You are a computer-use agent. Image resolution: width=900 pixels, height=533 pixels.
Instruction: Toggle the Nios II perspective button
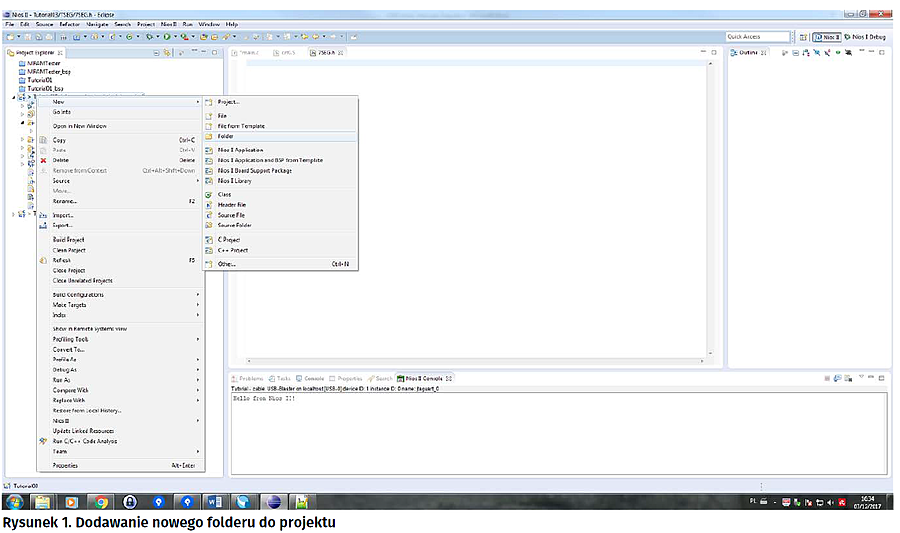click(828, 37)
